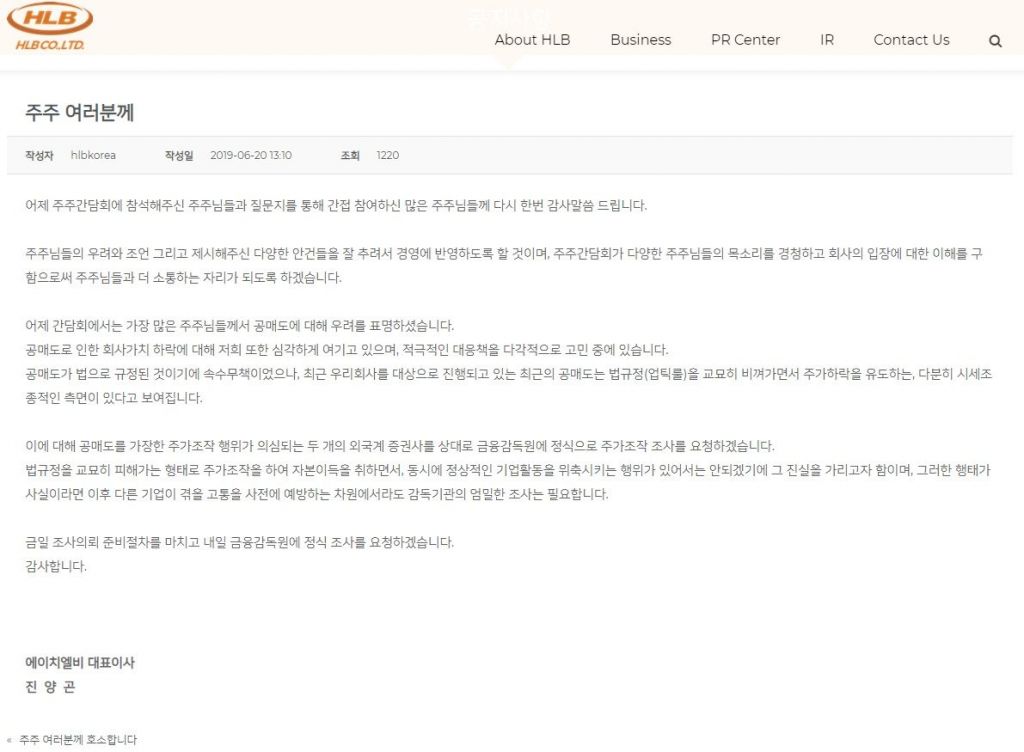
Task: Click the 작성일 label
Action: pos(179,155)
